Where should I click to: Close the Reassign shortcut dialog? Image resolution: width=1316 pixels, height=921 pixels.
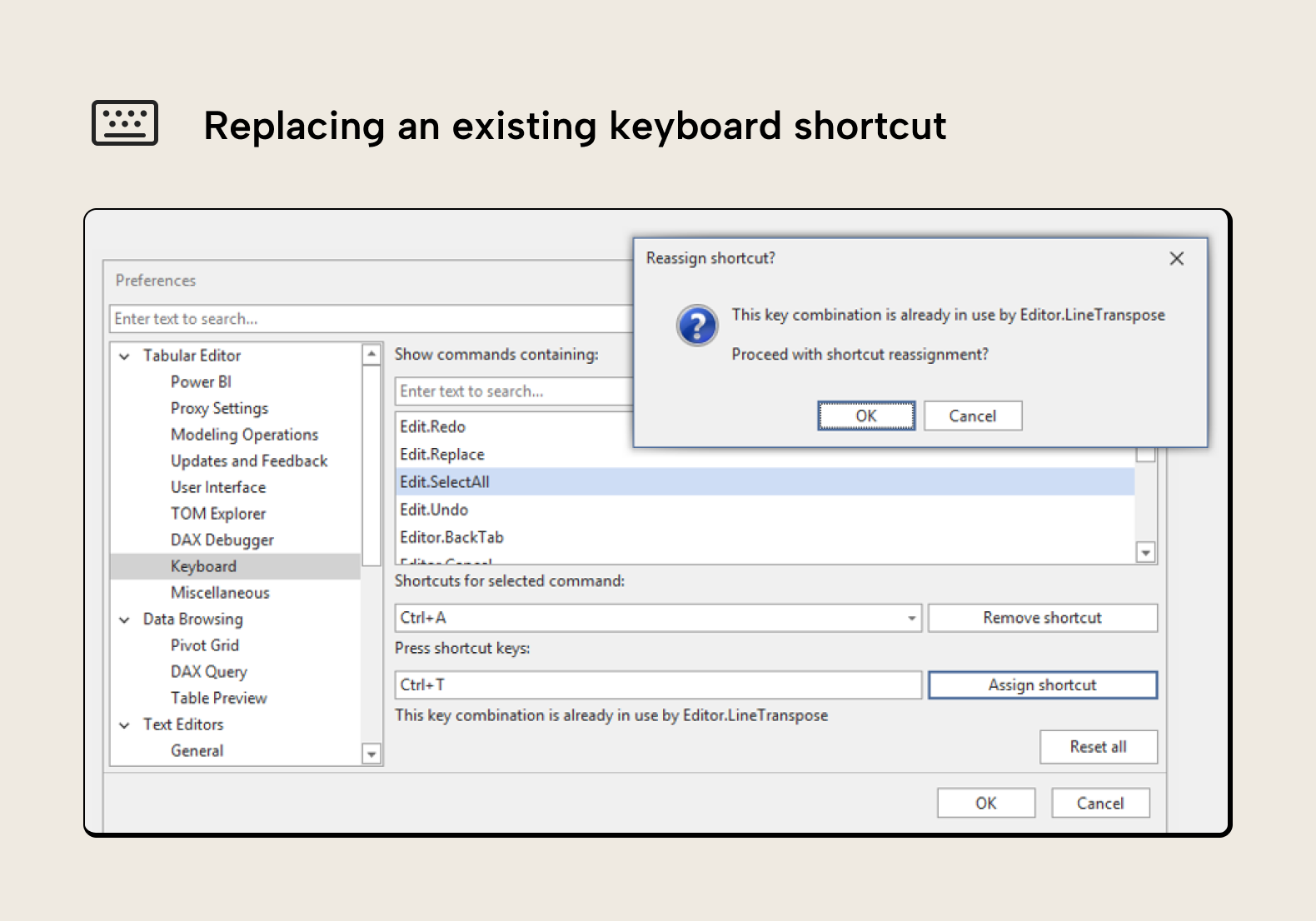1177,258
